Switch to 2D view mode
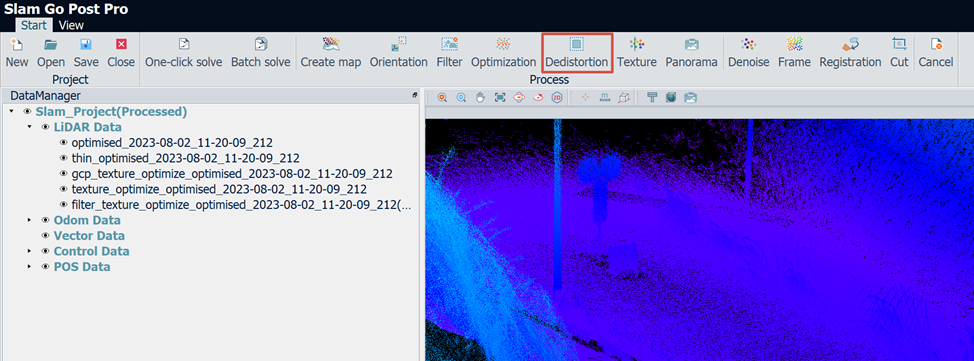The width and height of the screenshot is (974, 361). tap(557, 98)
